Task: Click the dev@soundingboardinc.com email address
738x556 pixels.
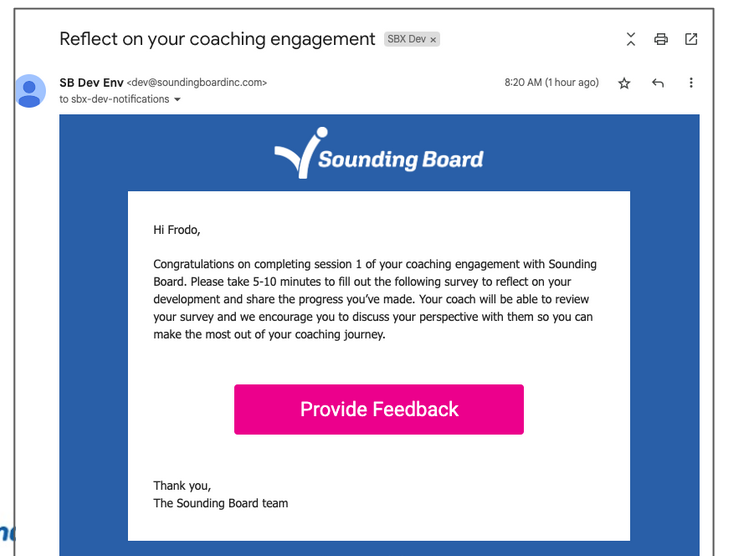Action: 197,83
